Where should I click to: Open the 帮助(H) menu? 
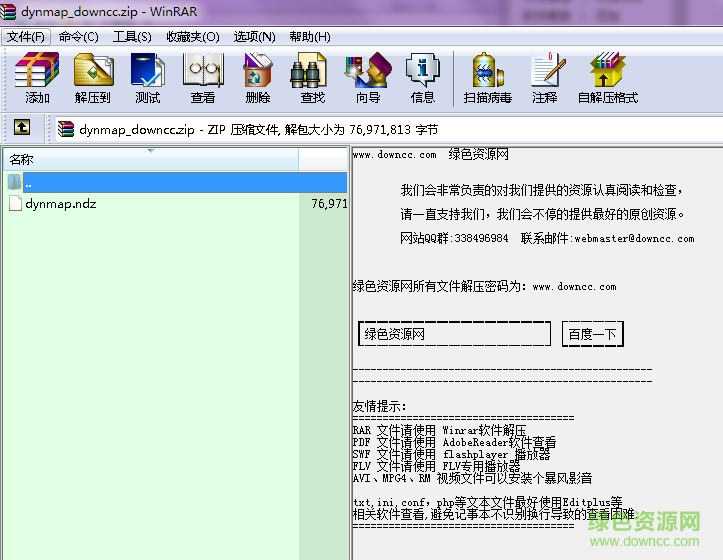[x=310, y=36]
